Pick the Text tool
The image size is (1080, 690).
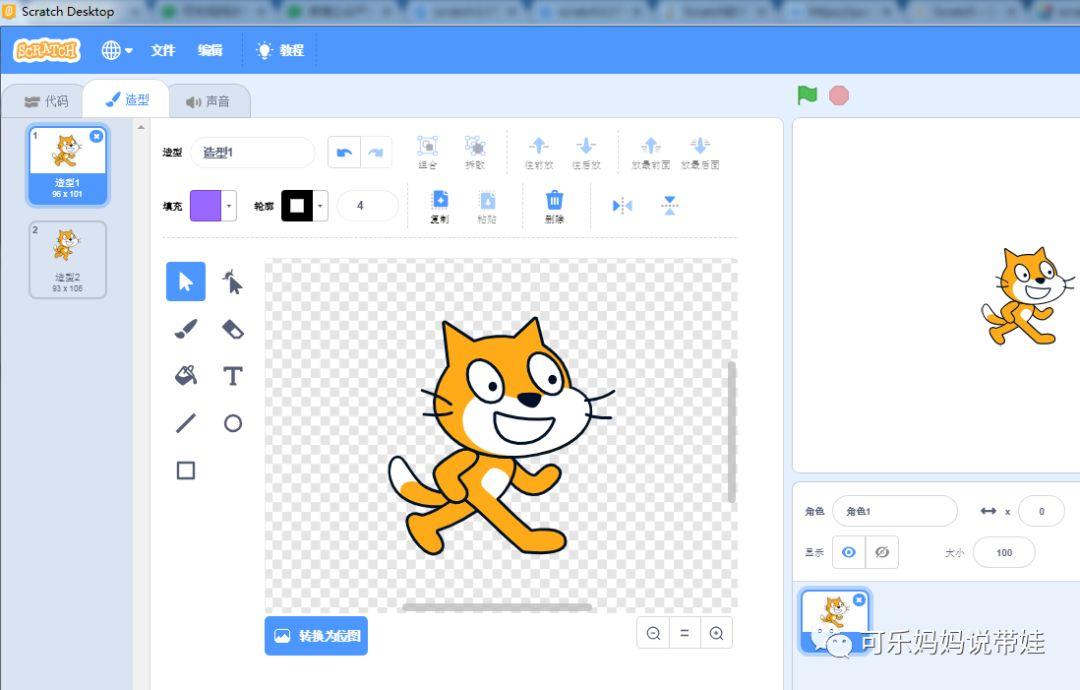pos(232,375)
